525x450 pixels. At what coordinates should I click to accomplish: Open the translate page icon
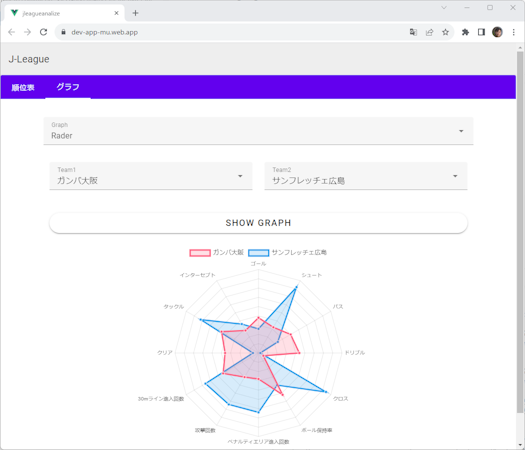[413, 32]
